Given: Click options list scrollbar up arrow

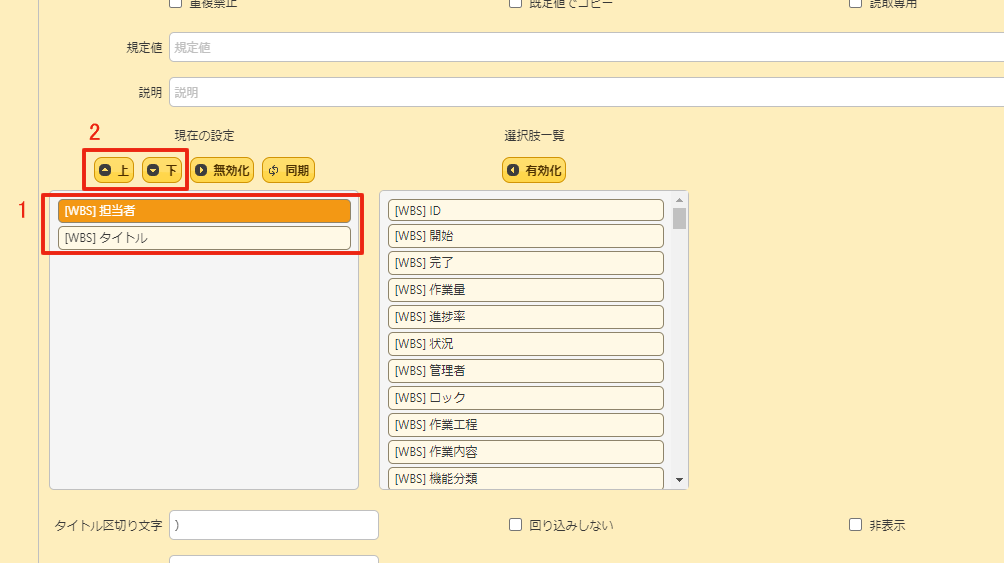Looking at the screenshot, I should (x=679, y=200).
